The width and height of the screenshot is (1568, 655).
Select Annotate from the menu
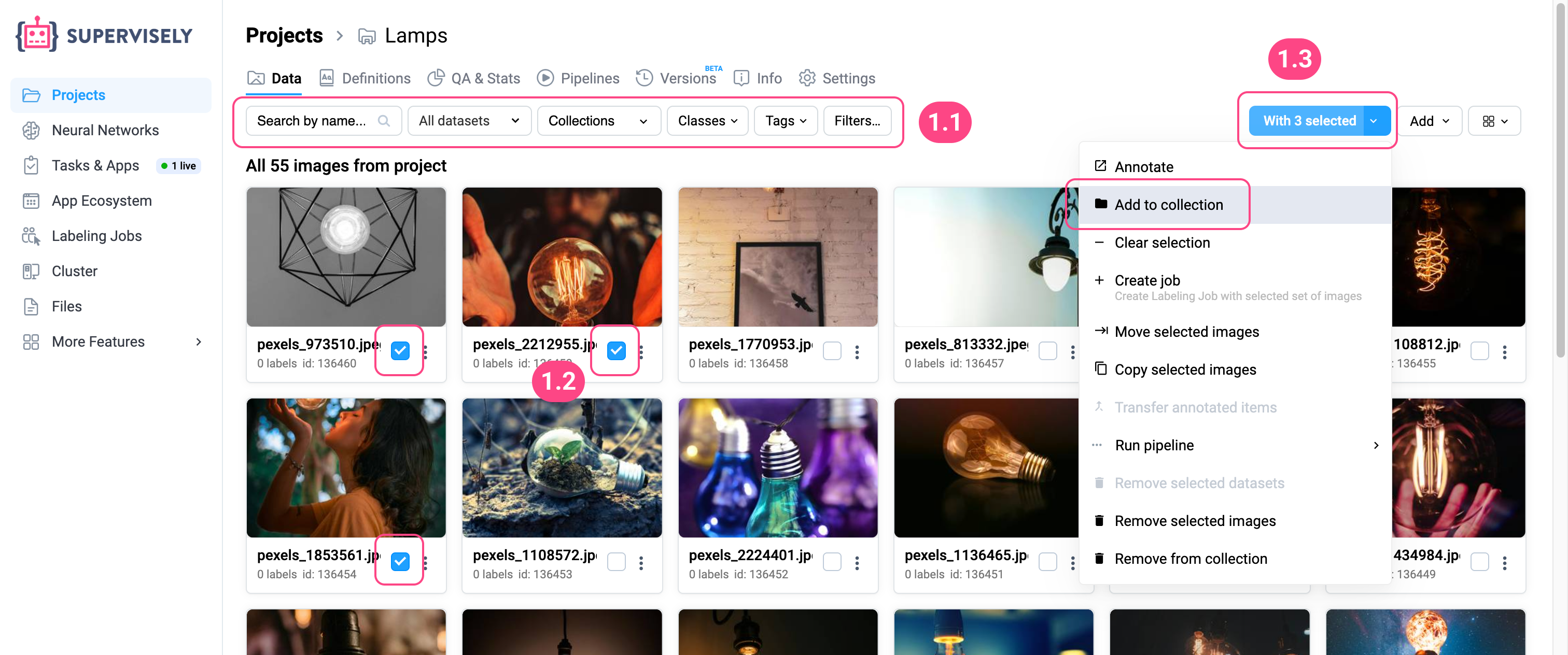pyautogui.click(x=1235, y=167)
